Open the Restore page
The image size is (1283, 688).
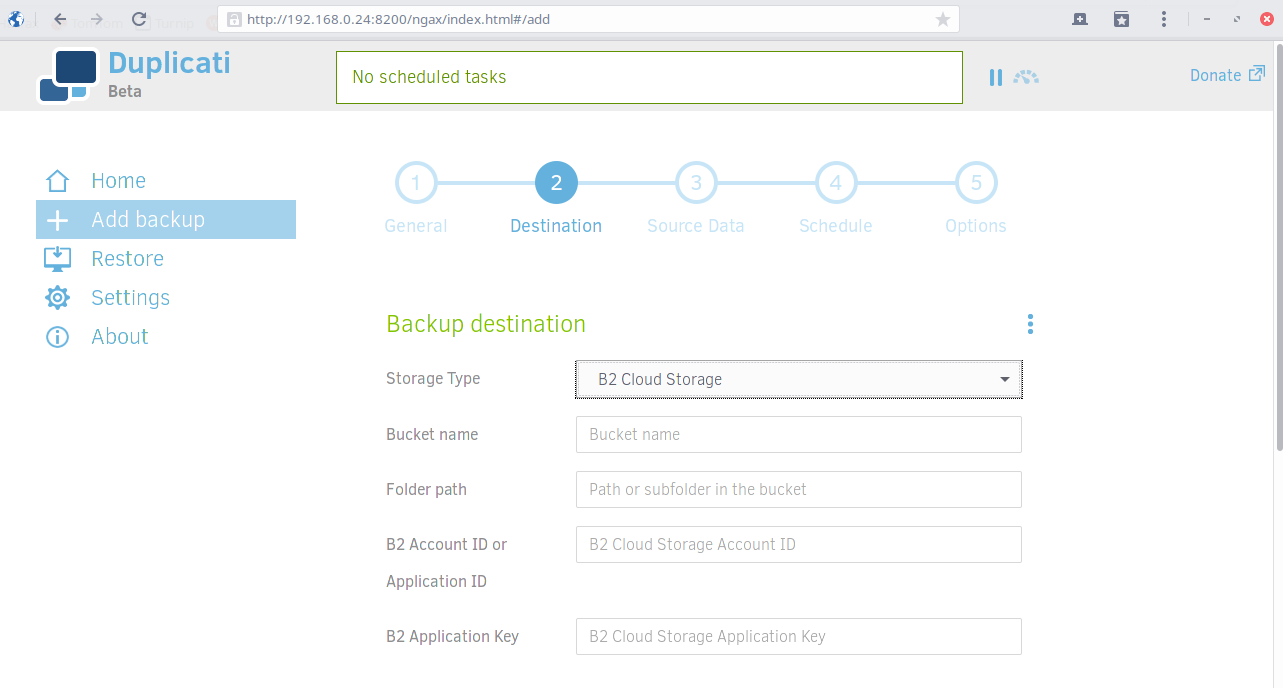[x=127, y=259]
